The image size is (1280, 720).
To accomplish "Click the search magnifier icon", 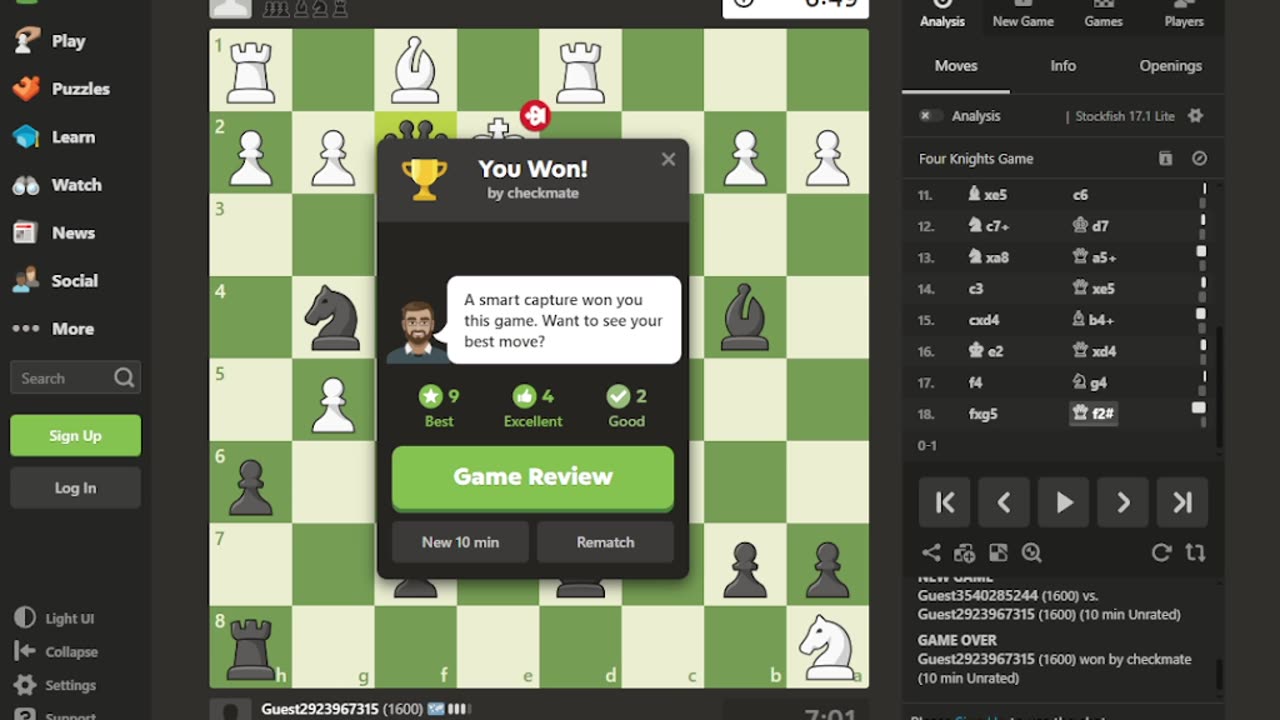I will tap(124, 378).
